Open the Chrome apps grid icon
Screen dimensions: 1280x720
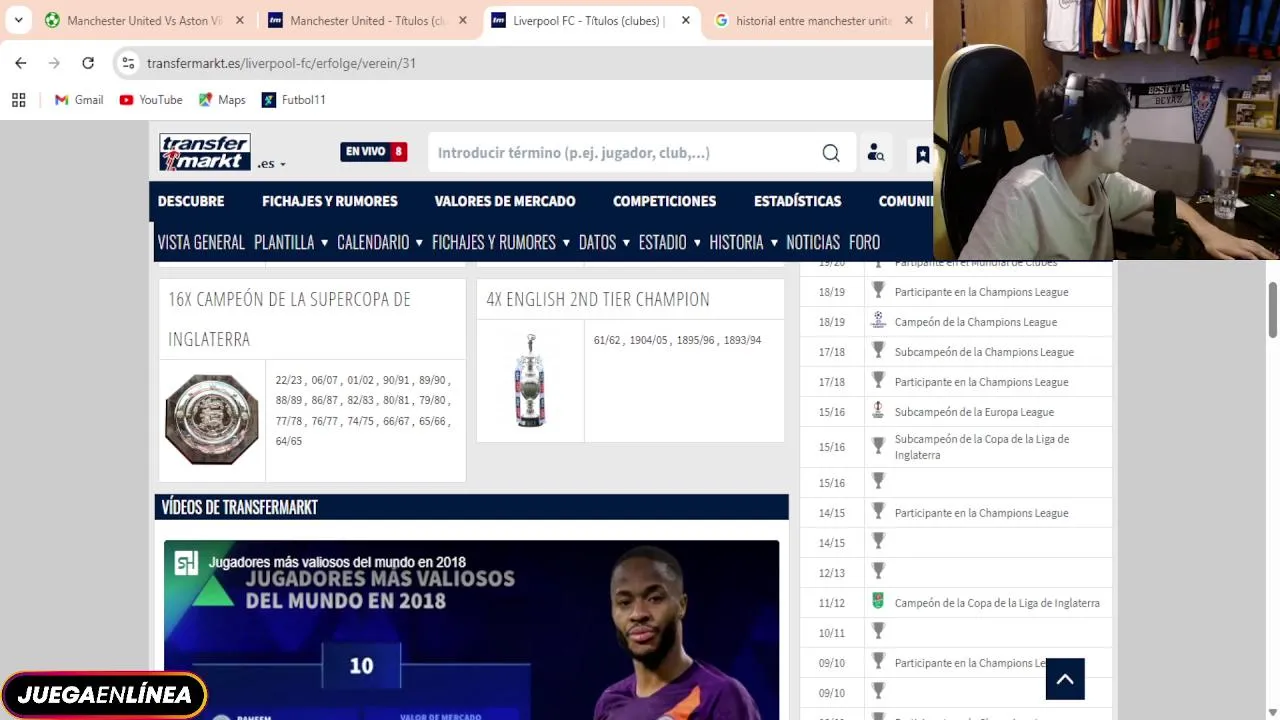pyautogui.click(x=18, y=100)
